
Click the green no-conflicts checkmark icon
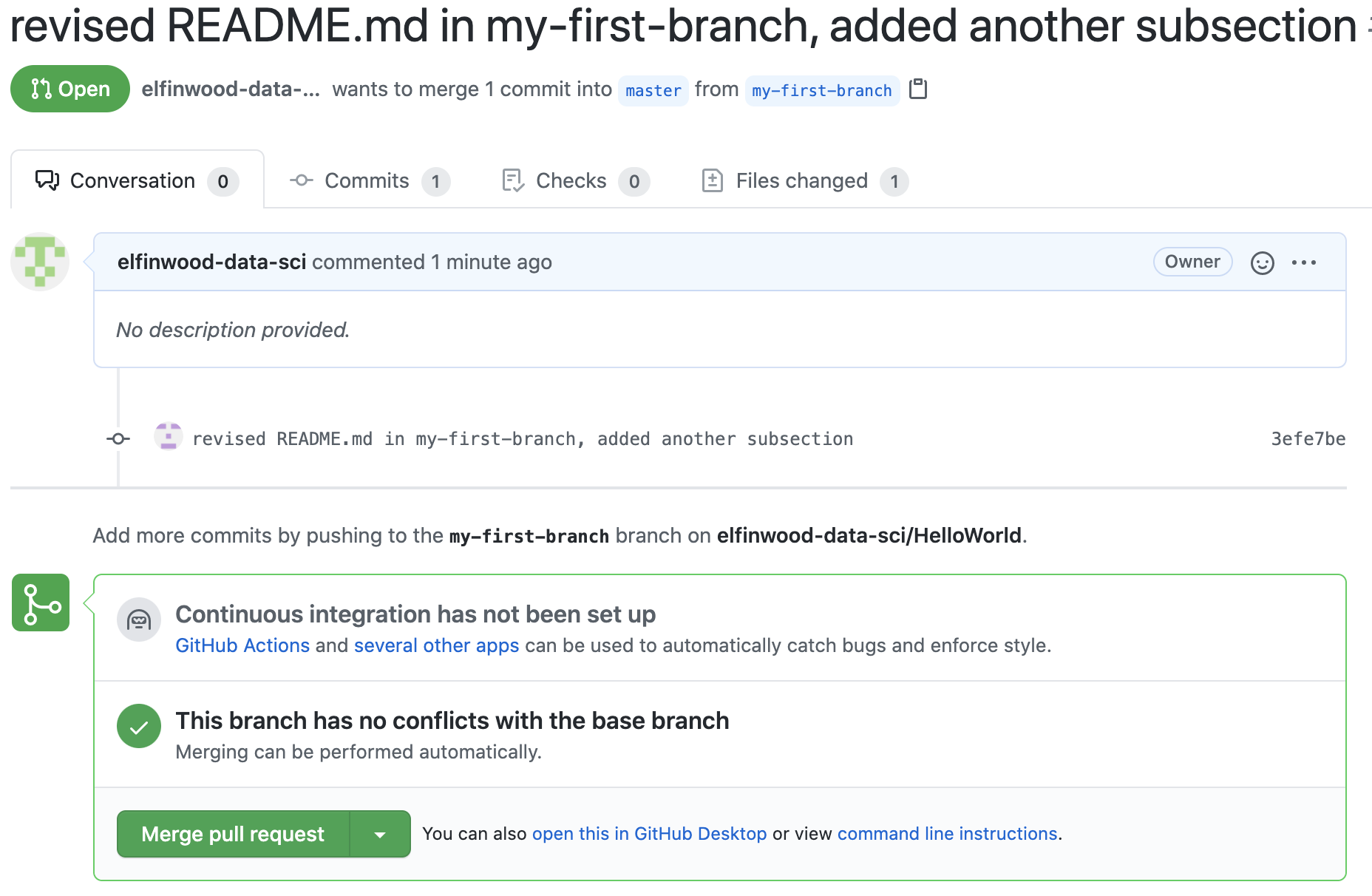point(139,726)
